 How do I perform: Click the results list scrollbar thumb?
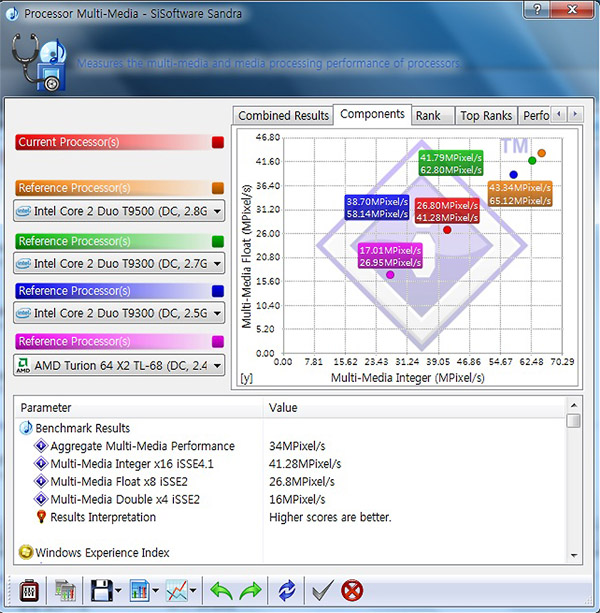[x=573, y=421]
